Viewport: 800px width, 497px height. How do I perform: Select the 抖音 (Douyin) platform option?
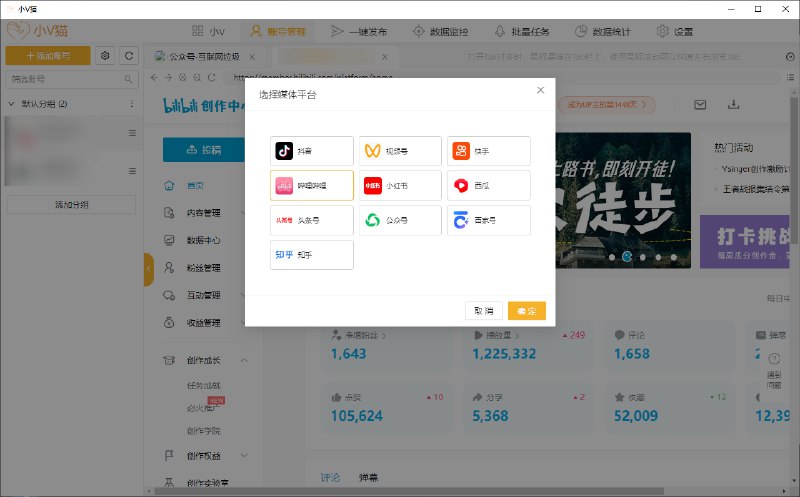click(311, 151)
